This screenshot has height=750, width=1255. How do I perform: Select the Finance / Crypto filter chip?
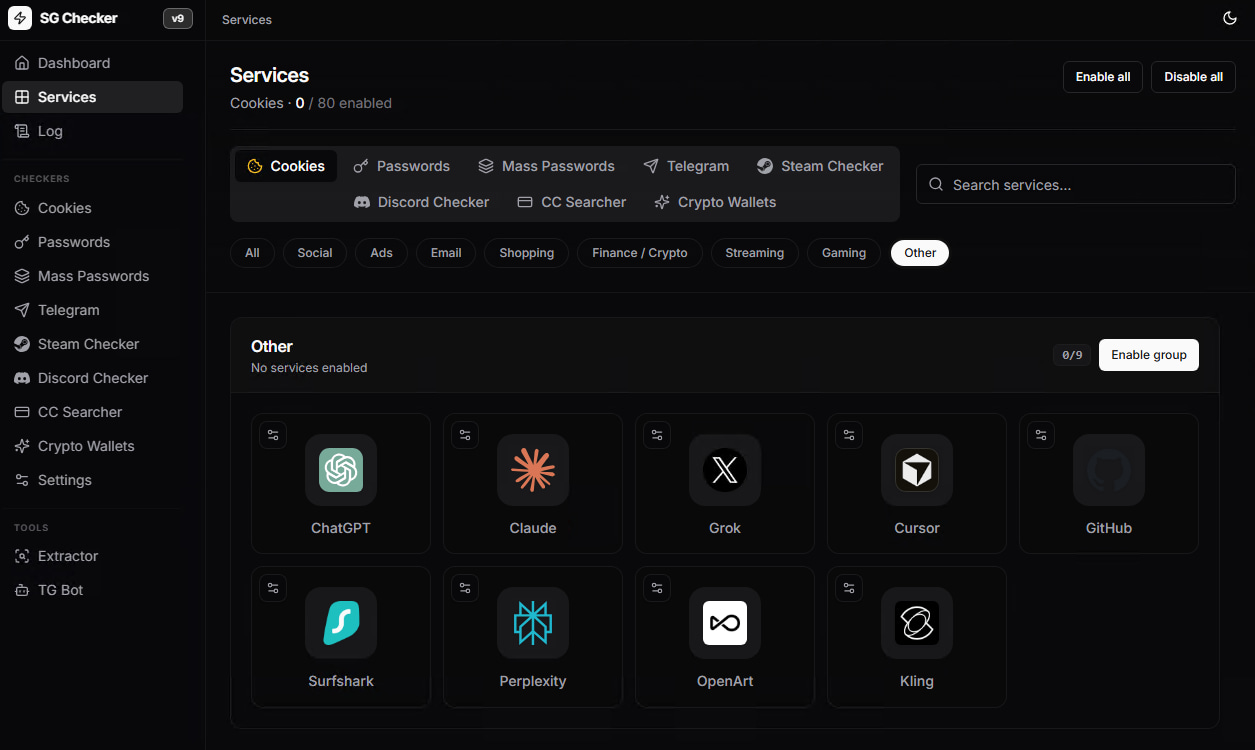pos(640,253)
